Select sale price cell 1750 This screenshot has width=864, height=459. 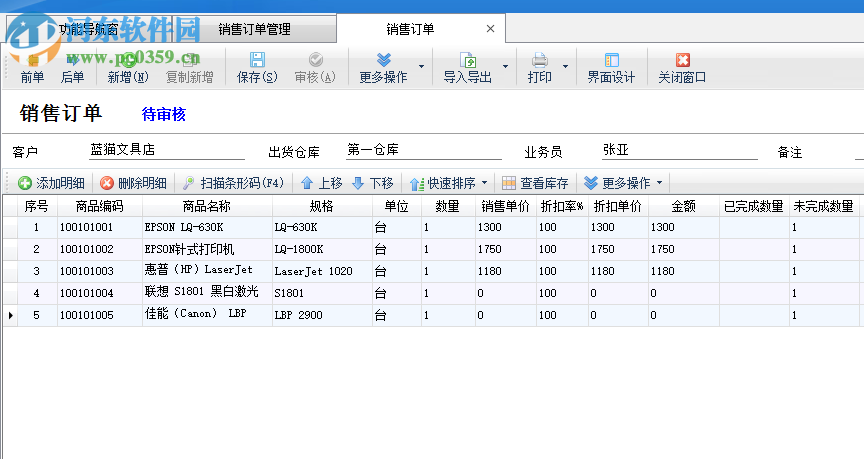tap(505, 249)
